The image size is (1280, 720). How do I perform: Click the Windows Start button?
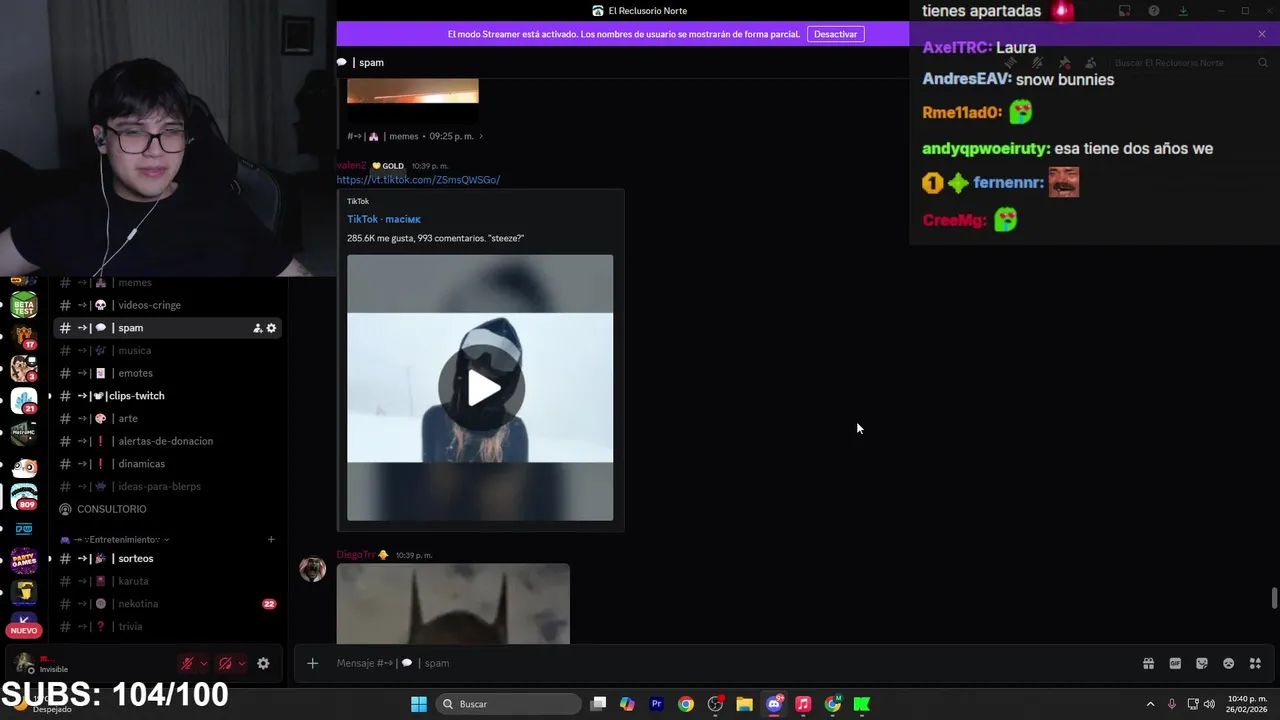click(419, 704)
